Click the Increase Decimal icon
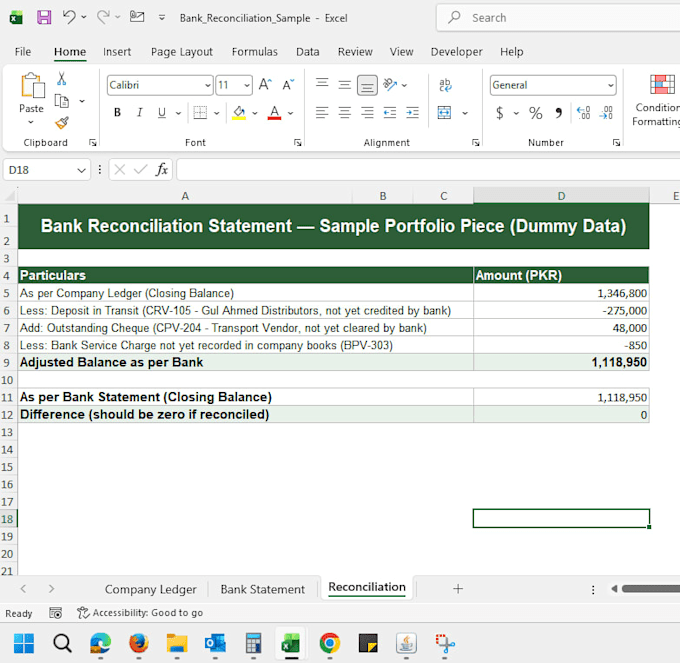 click(583, 113)
